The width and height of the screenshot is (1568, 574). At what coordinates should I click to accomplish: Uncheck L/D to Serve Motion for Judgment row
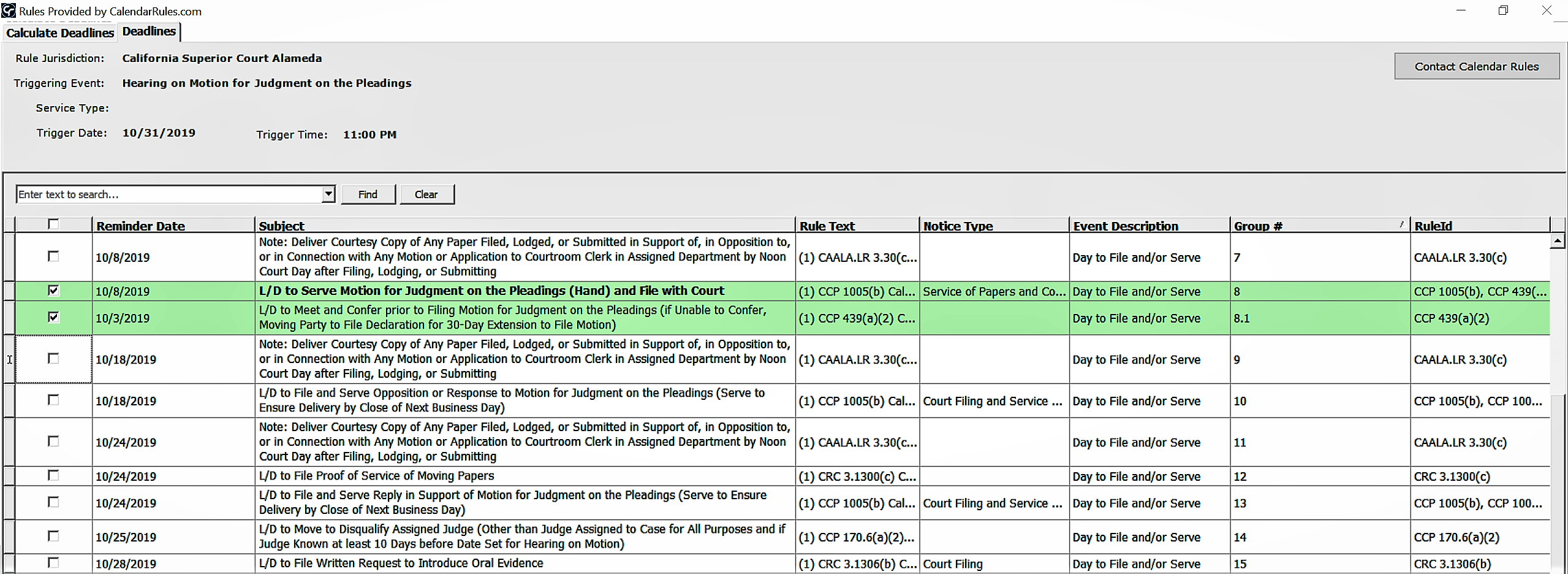(x=53, y=291)
